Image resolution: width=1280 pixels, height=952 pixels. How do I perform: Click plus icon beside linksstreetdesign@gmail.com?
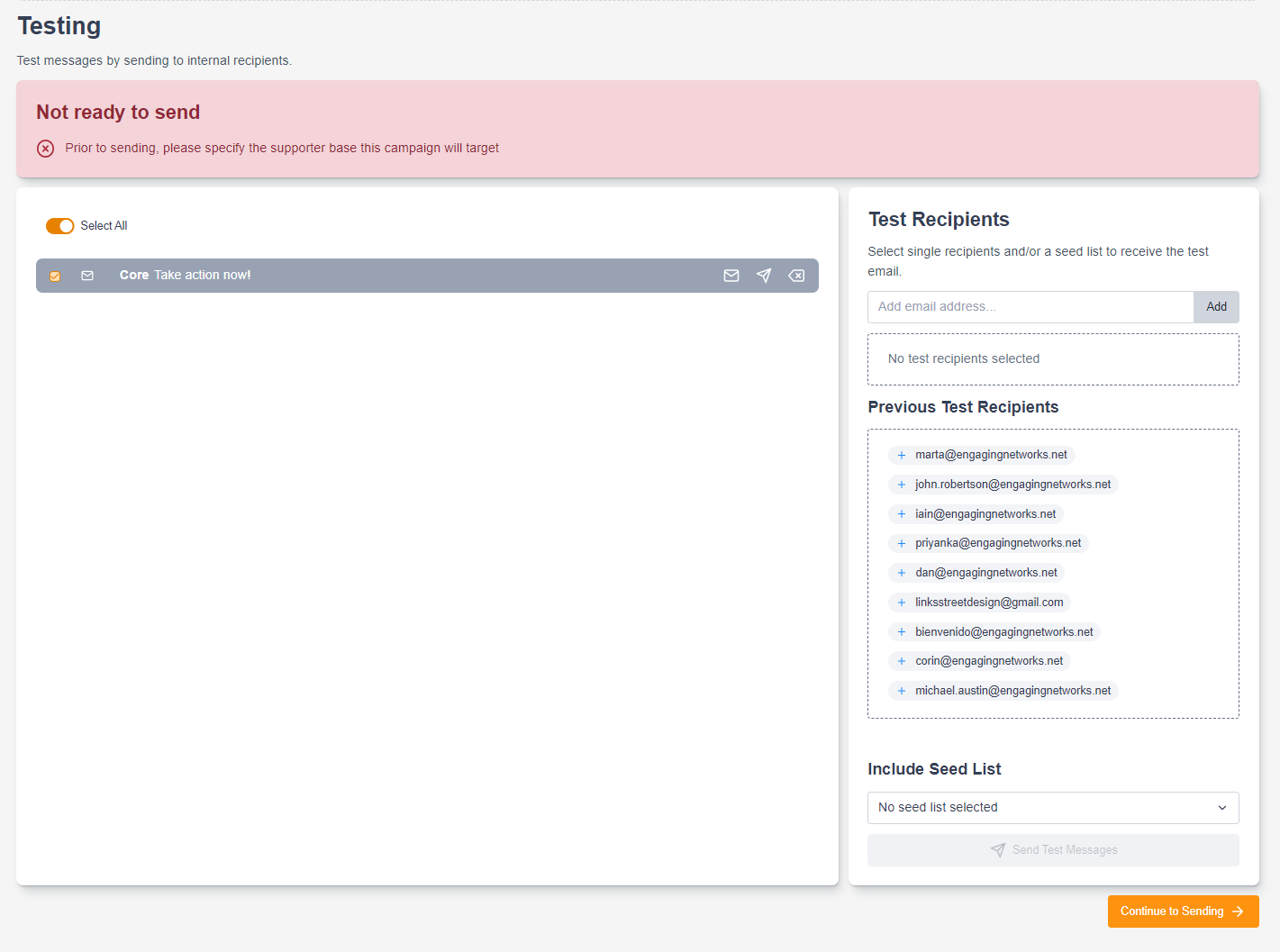coord(901,602)
